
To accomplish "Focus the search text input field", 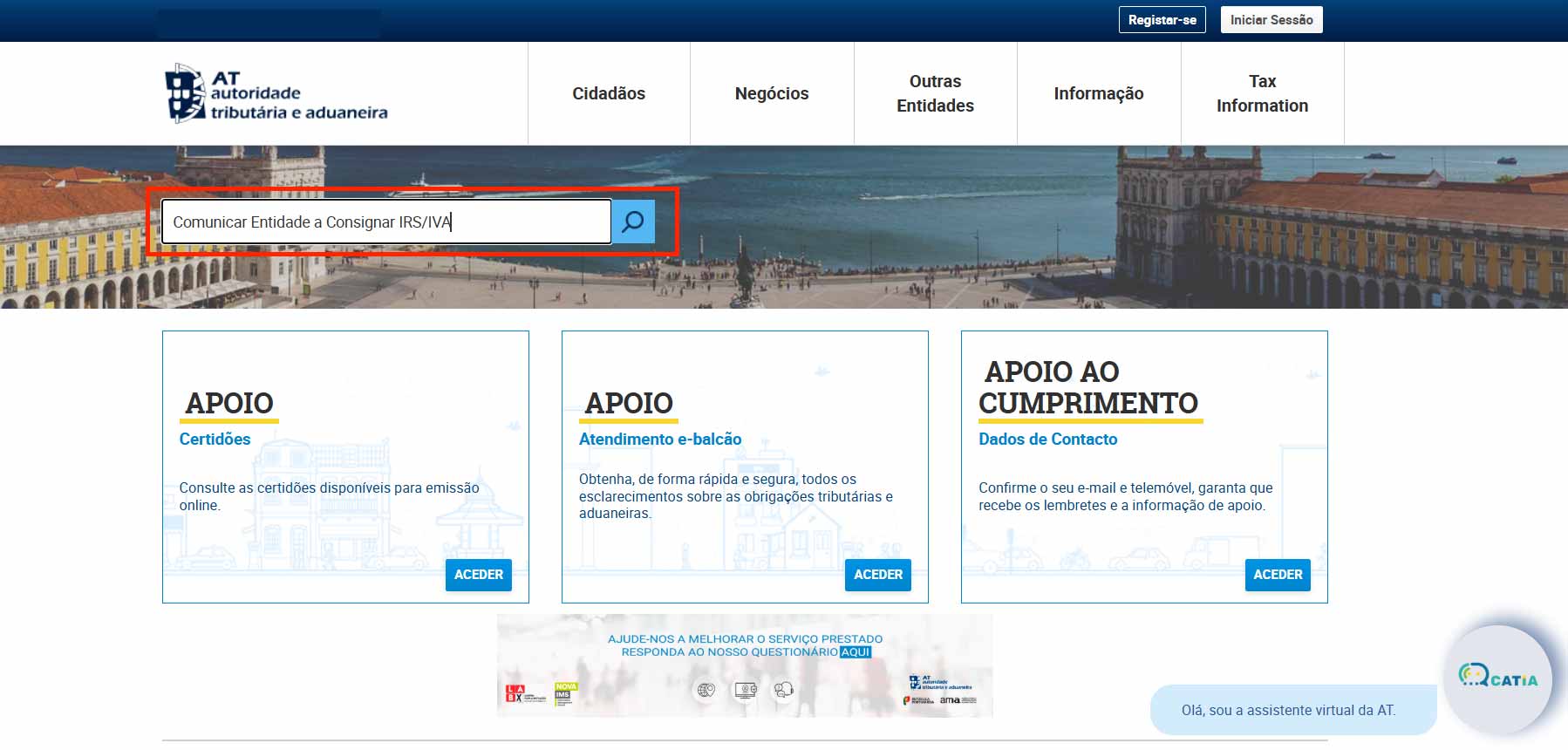I will (x=385, y=222).
